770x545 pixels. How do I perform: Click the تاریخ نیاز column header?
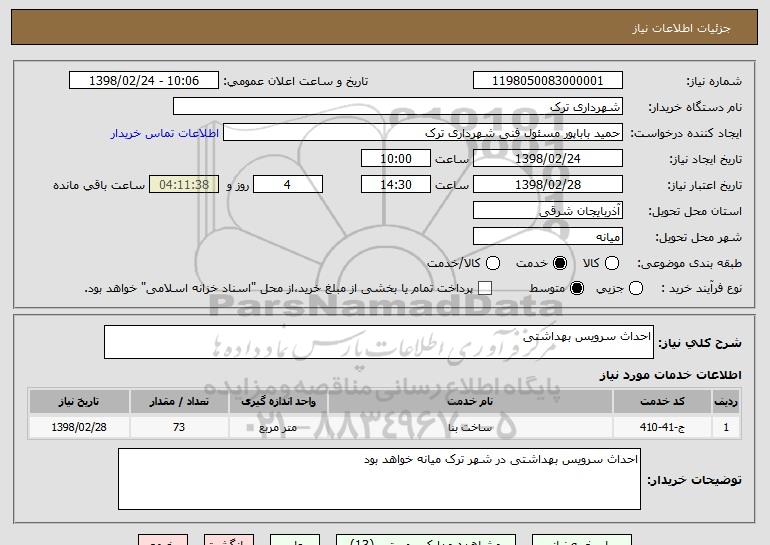point(79,402)
